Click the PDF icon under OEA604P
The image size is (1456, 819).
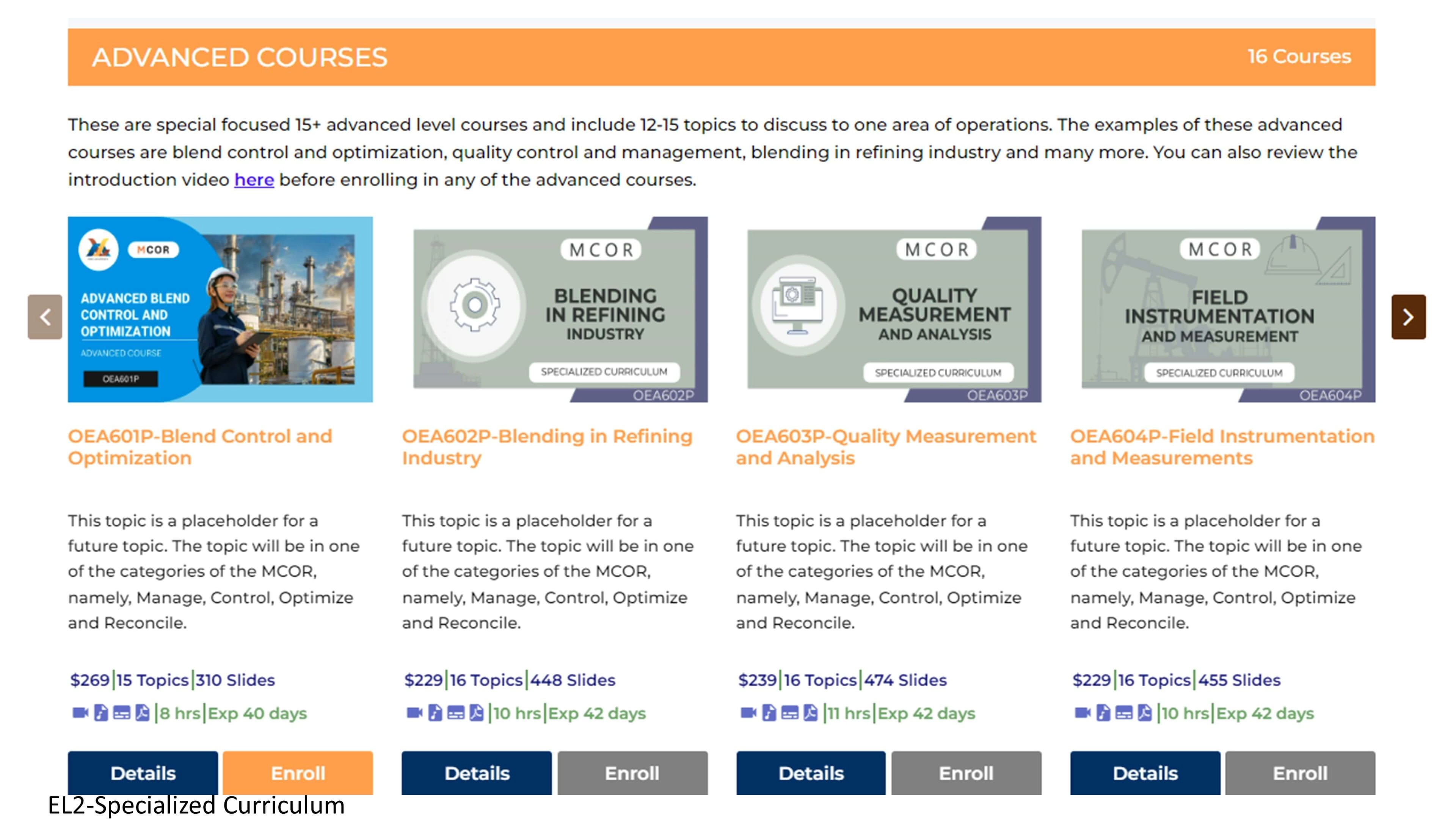point(1145,713)
